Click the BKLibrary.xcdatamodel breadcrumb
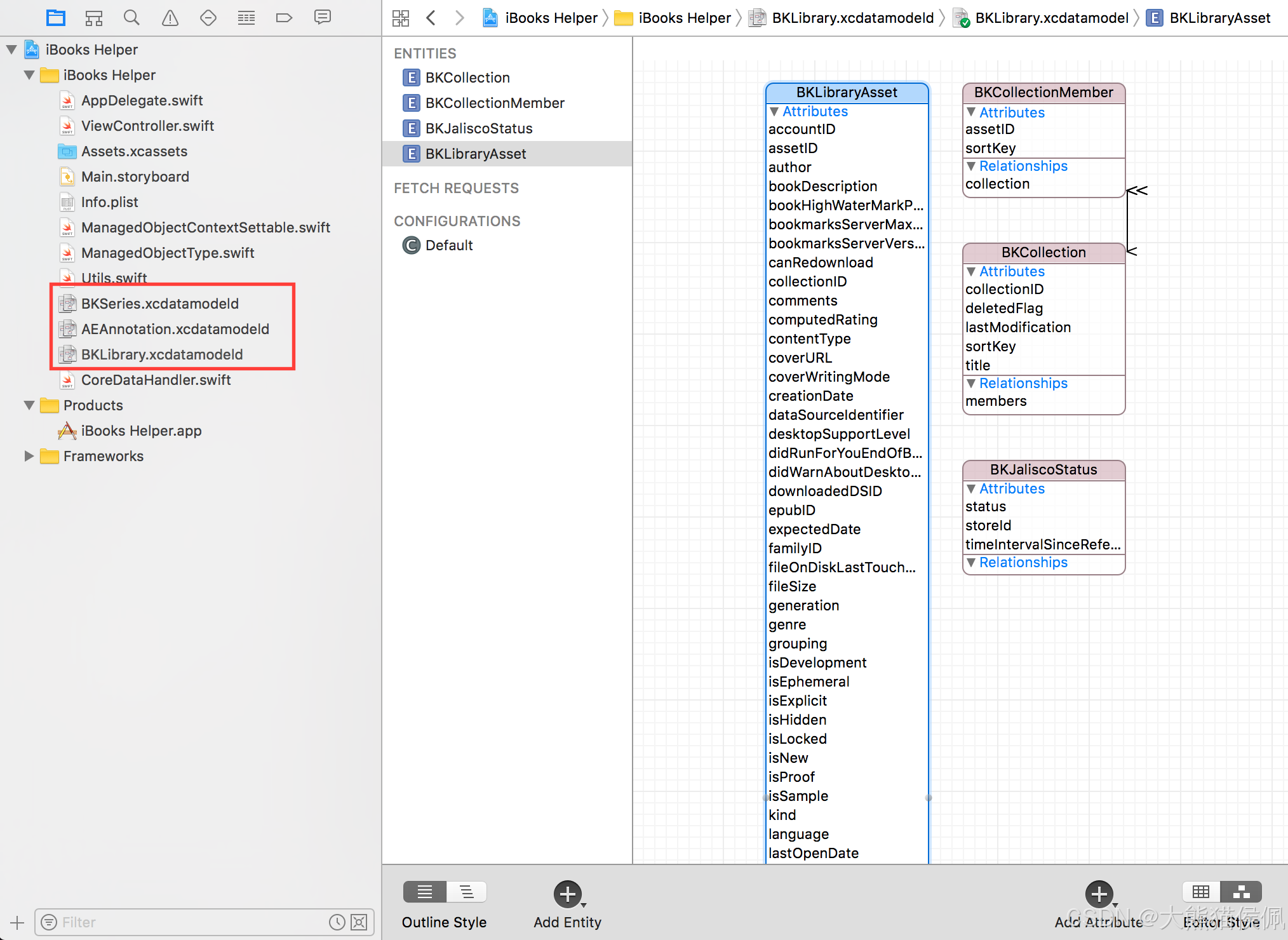 [1052, 18]
